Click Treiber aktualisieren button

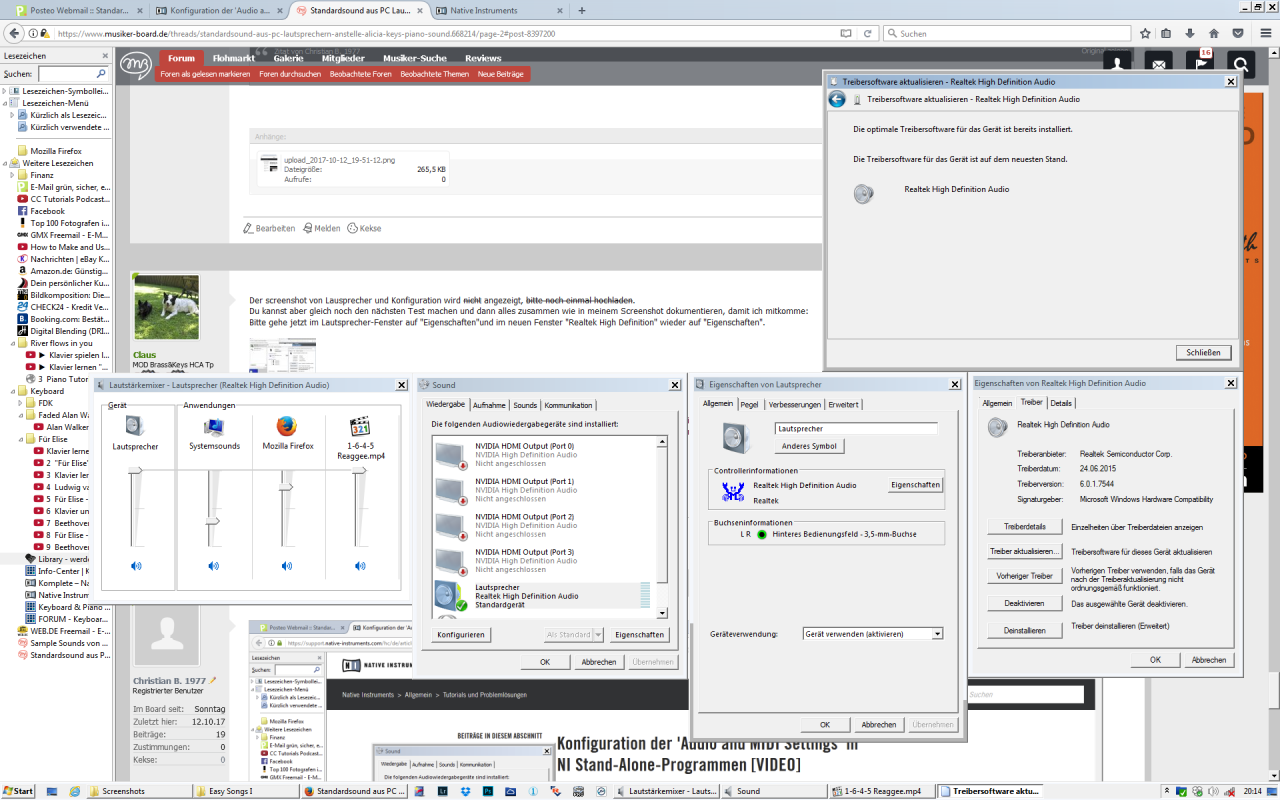tap(1025, 551)
